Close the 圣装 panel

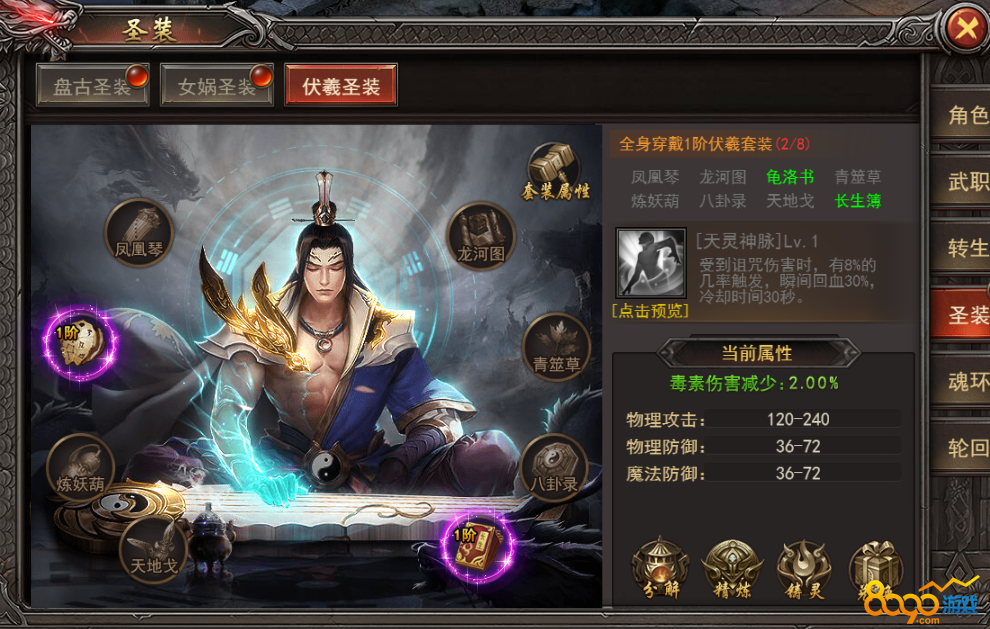point(966,28)
